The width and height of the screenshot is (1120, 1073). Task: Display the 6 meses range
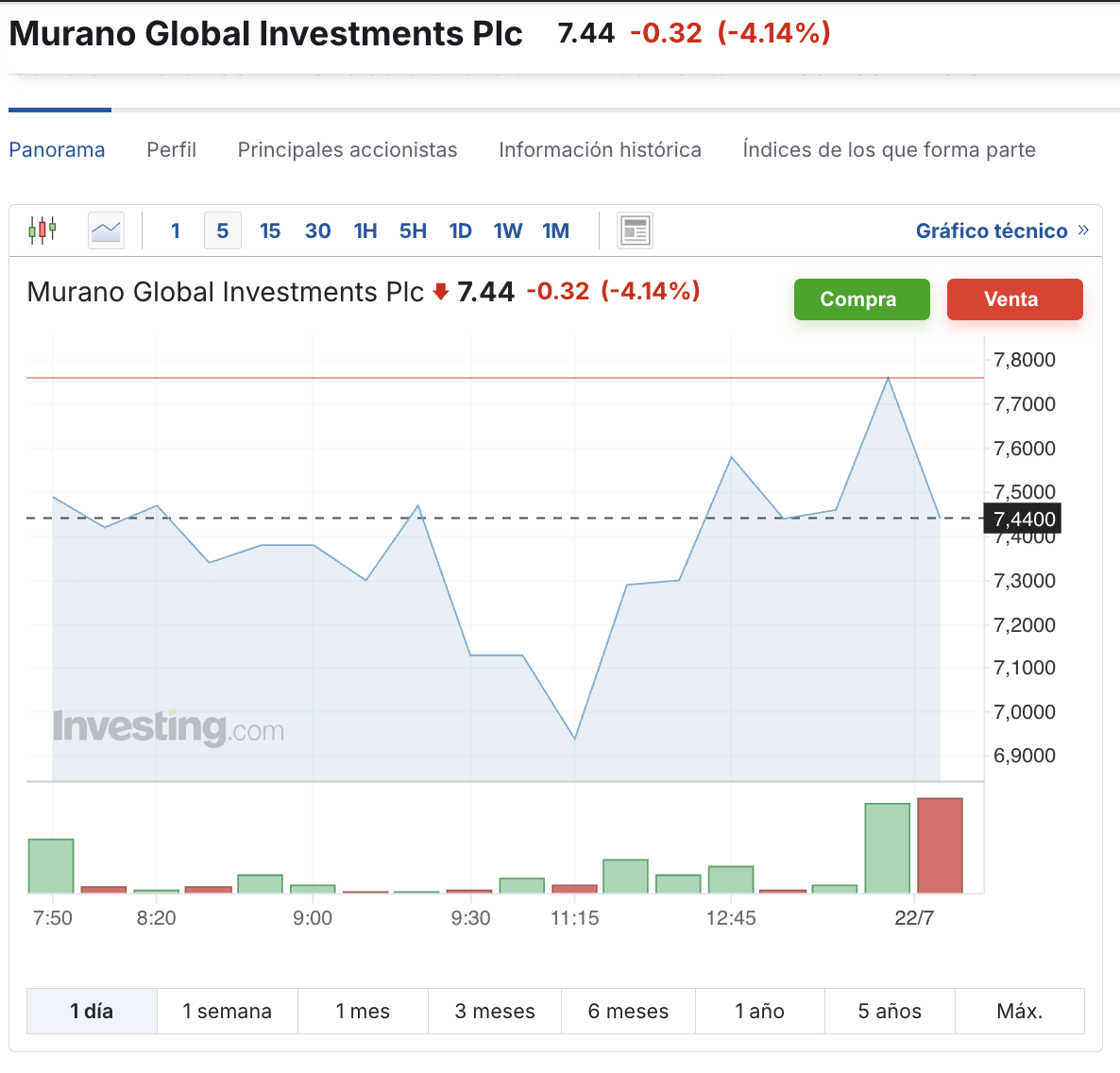point(629,1011)
